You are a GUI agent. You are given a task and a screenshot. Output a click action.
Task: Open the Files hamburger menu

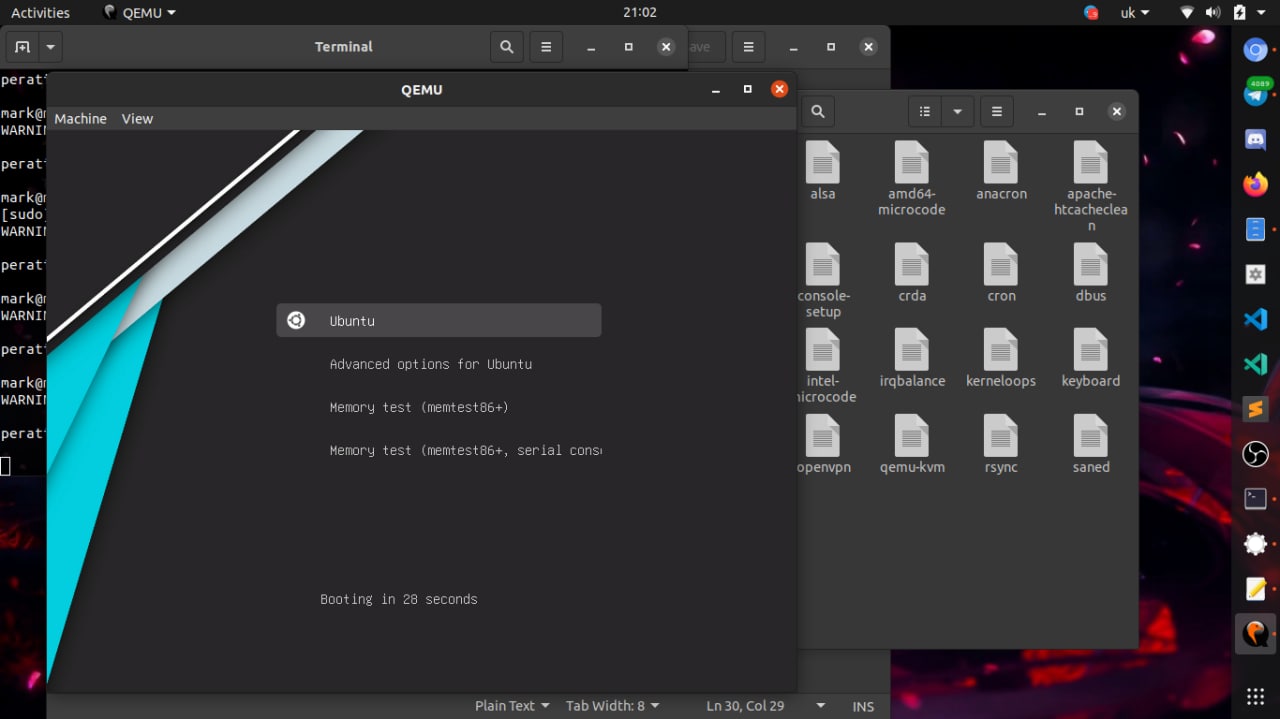point(996,111)
